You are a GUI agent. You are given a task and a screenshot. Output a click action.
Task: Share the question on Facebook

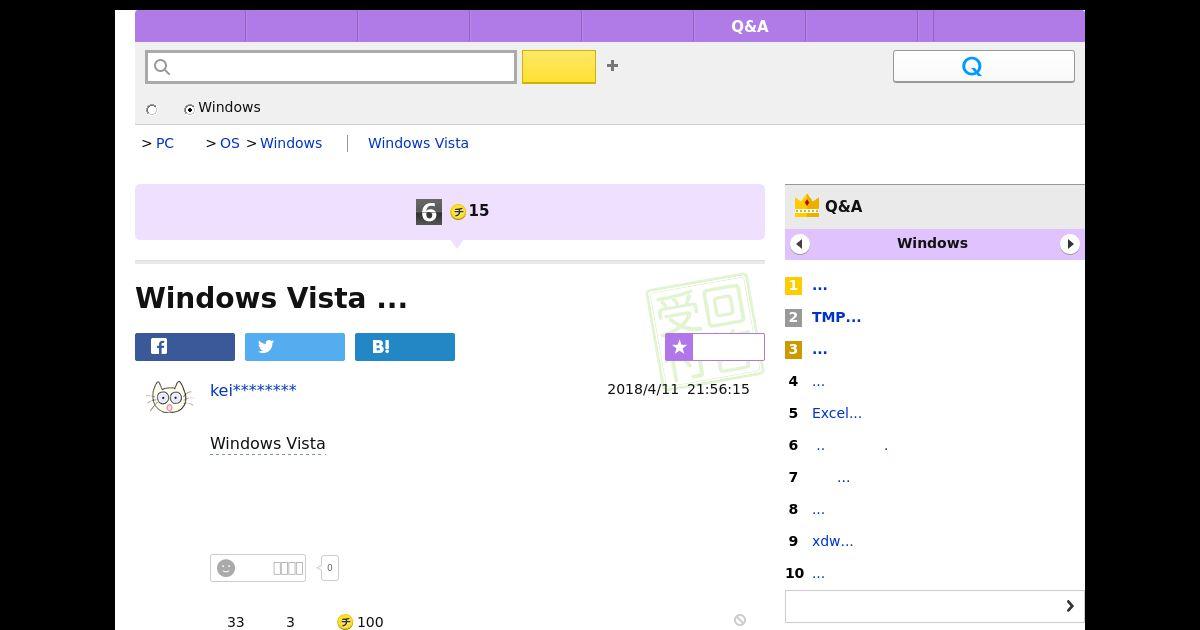pyautogui.click(x=185, y=347)
